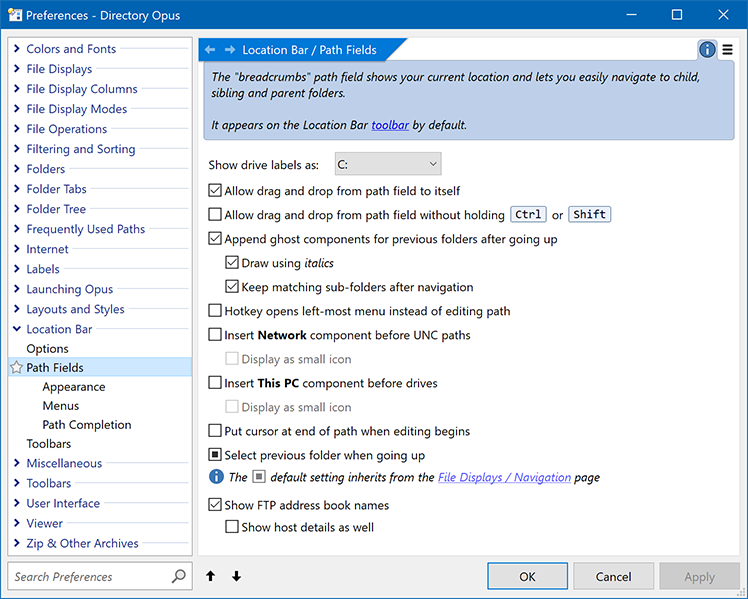Click the Internet category label

47,249
